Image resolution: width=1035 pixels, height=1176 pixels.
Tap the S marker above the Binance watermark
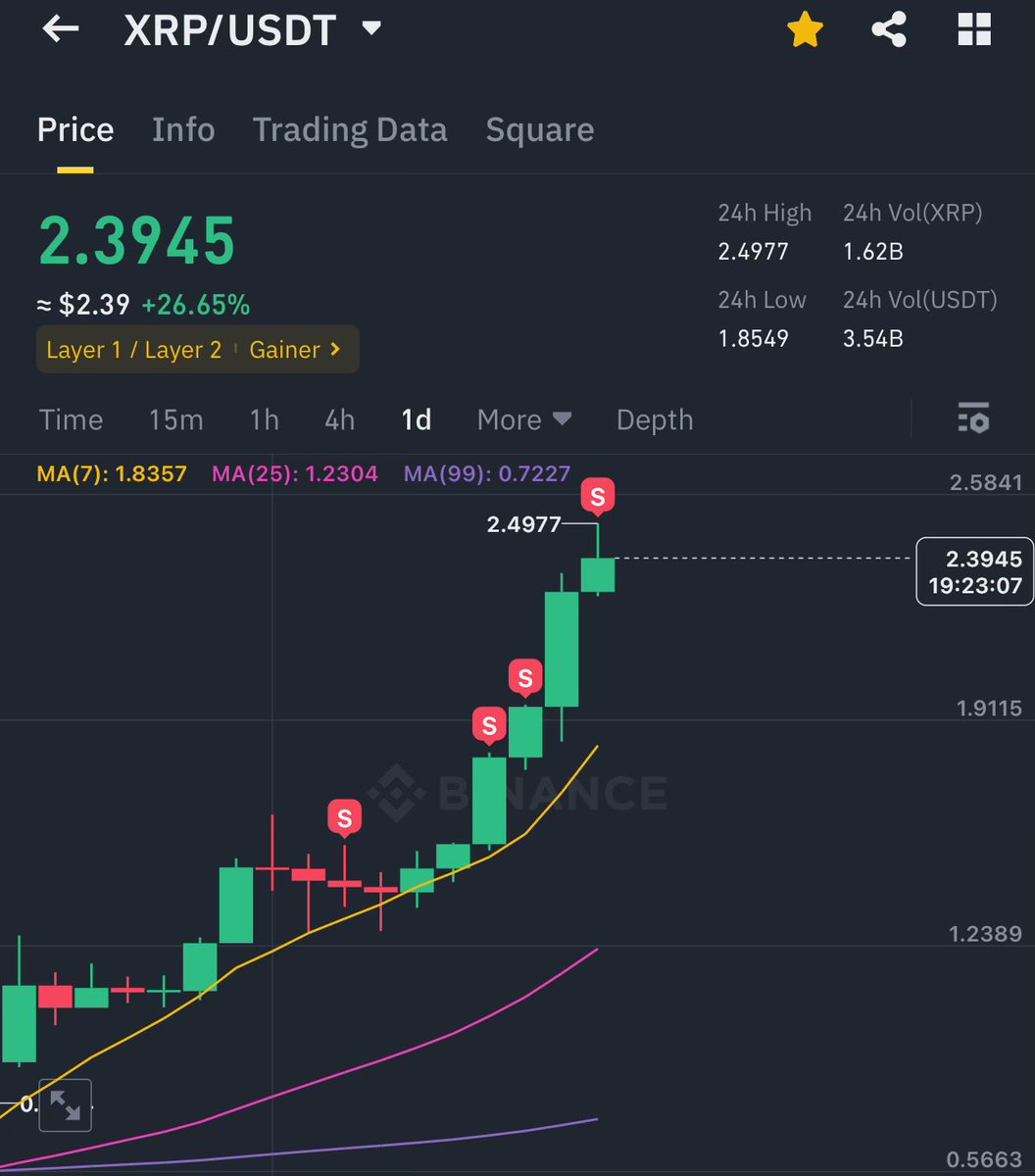click(344, 816)
